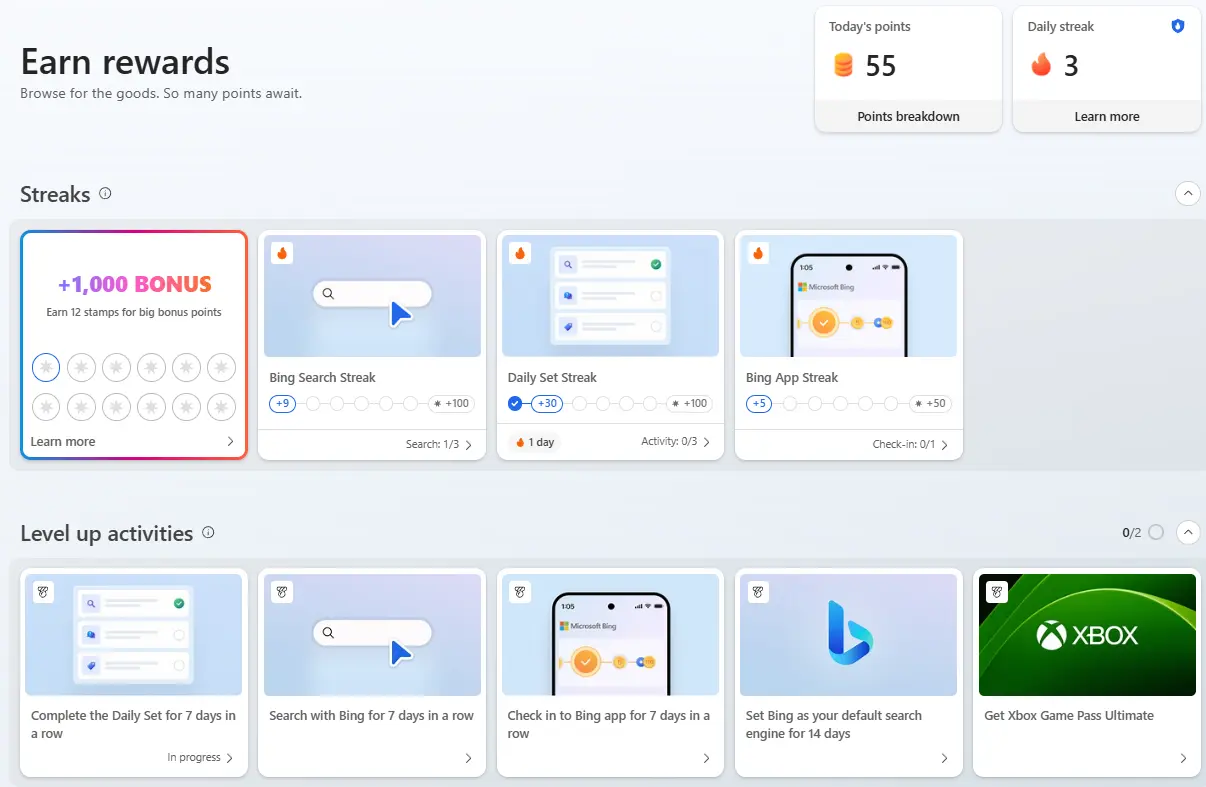Click Learn more on the +1,000 bonus card
Screen dimensions: 1206x787
coord(63,441)
